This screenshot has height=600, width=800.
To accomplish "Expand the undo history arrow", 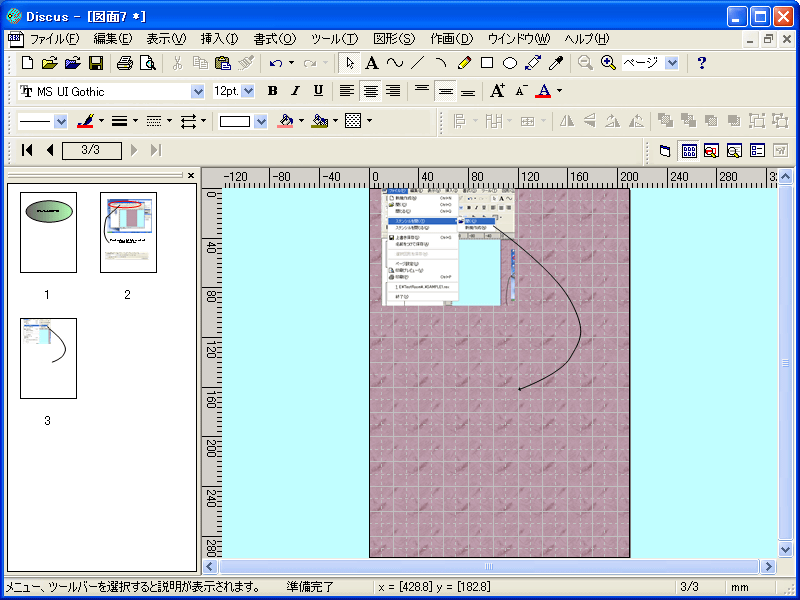I will click(291, 63).
